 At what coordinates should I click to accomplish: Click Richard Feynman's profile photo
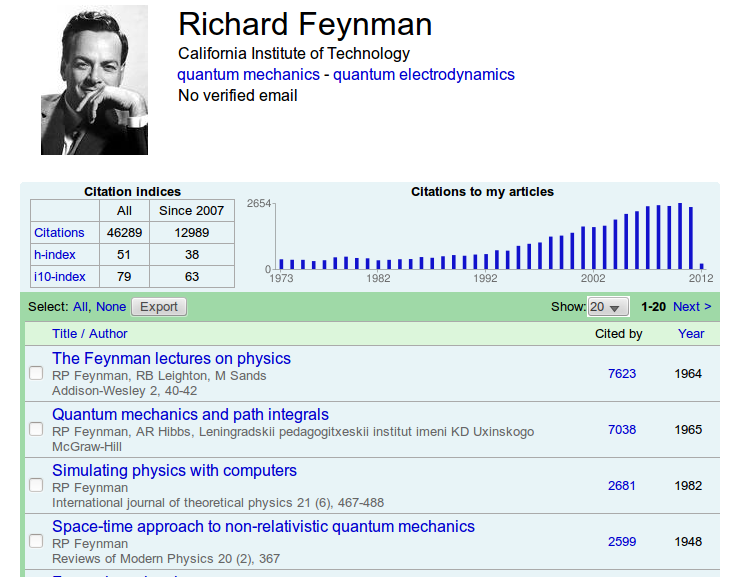(x=94, y=80)
